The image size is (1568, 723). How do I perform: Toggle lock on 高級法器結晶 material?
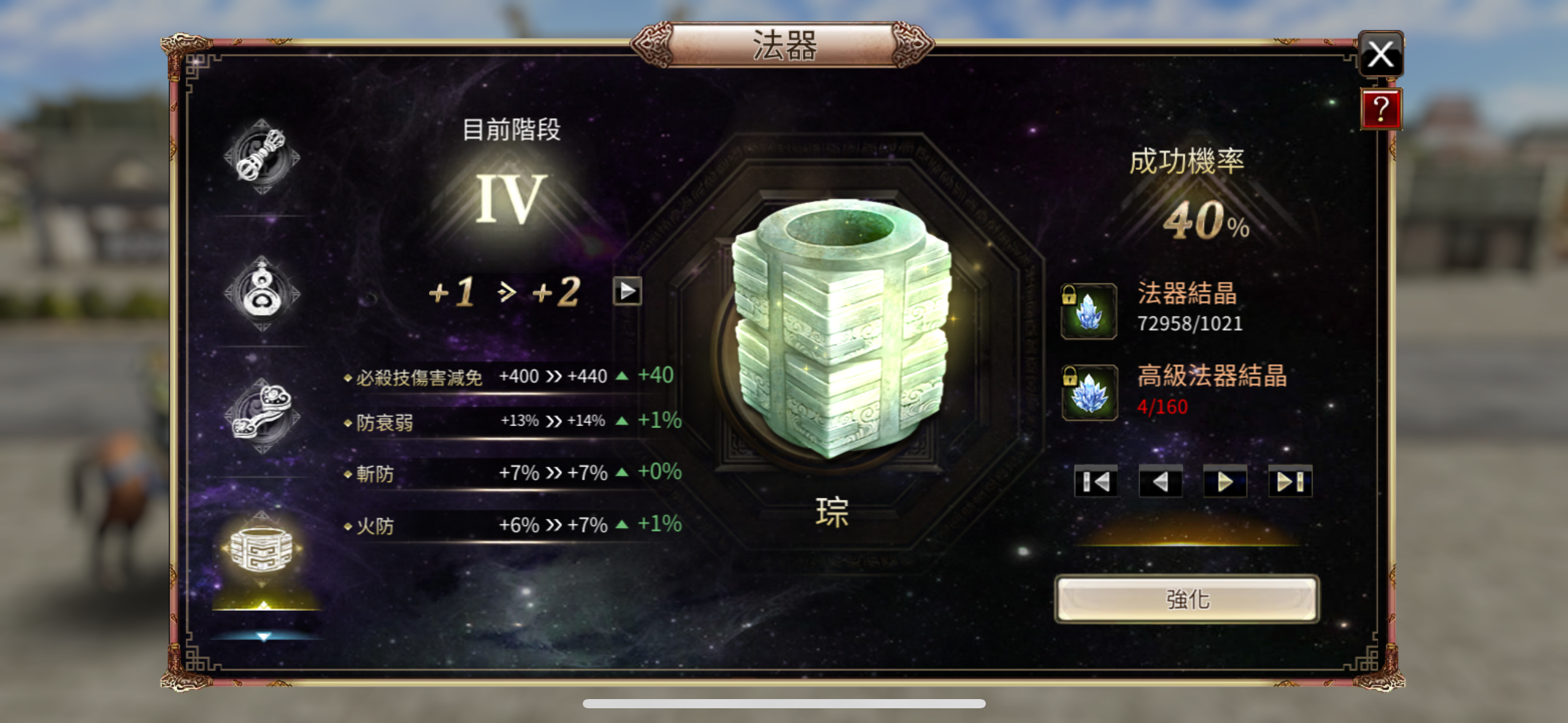[1069, 376]
